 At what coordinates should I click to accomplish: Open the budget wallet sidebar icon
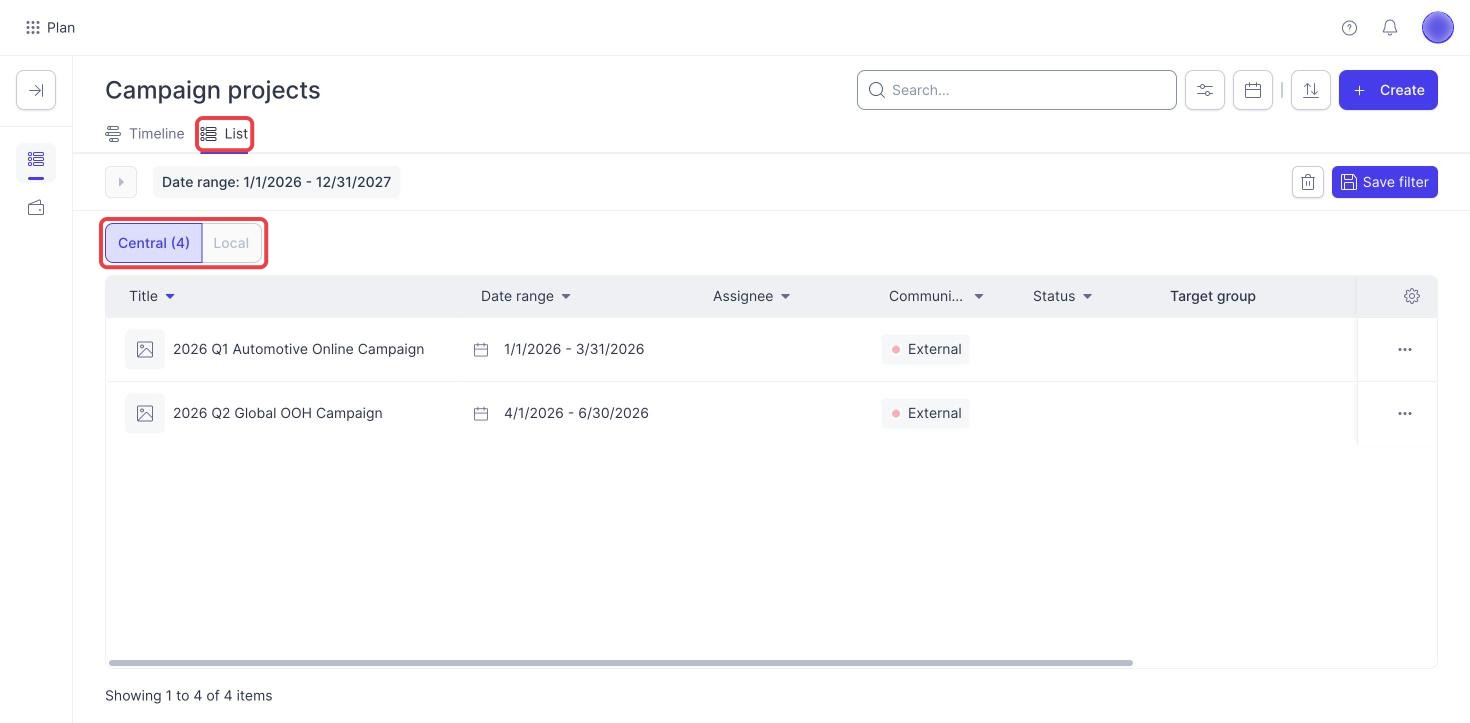coord(36,208)
